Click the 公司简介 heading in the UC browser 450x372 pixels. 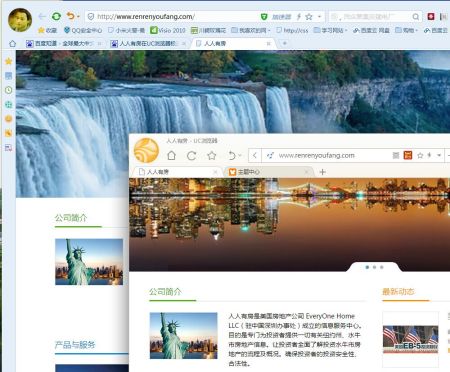(x=165, y=292)
